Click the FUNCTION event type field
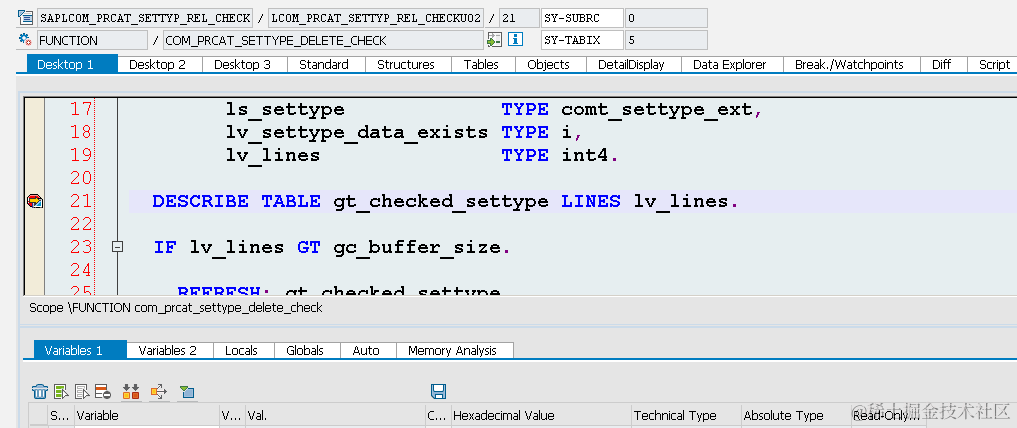The height and width of the screenshot is (428, 1017). tap(92, 40)
